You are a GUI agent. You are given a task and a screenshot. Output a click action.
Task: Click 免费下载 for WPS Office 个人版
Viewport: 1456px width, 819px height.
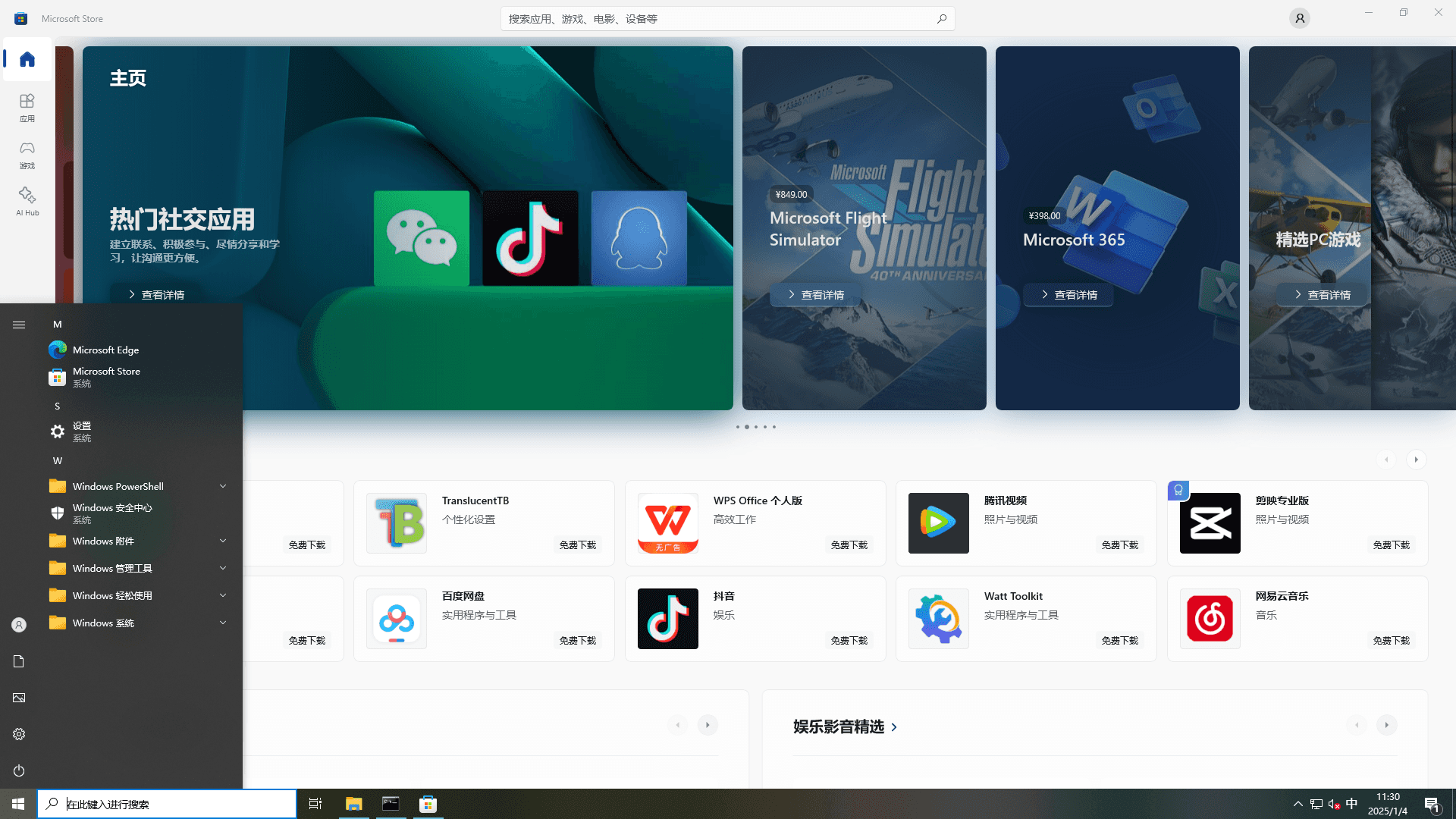coord(849,544)
